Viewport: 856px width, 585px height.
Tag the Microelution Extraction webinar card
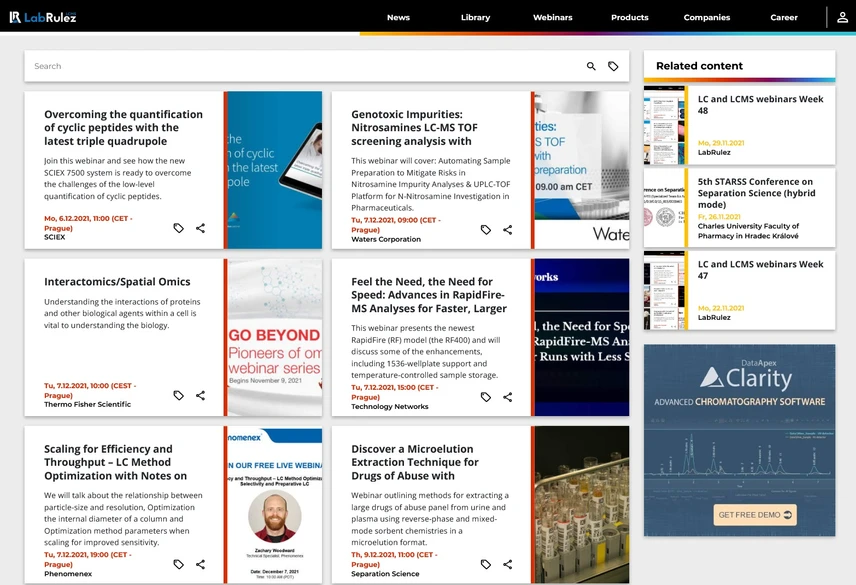(x=486, y=564)
